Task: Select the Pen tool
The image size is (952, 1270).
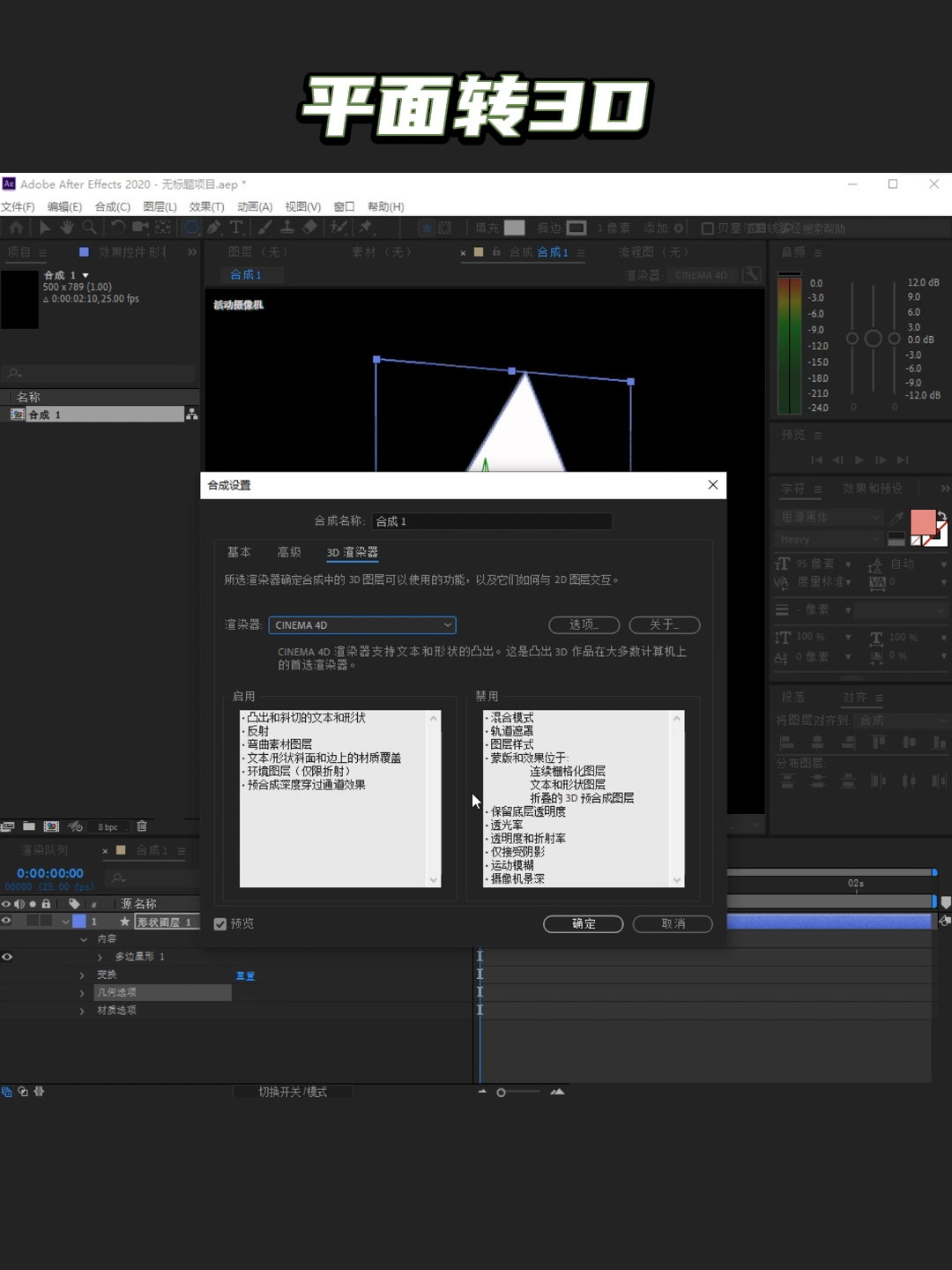Action: click(x=214, y=228)
